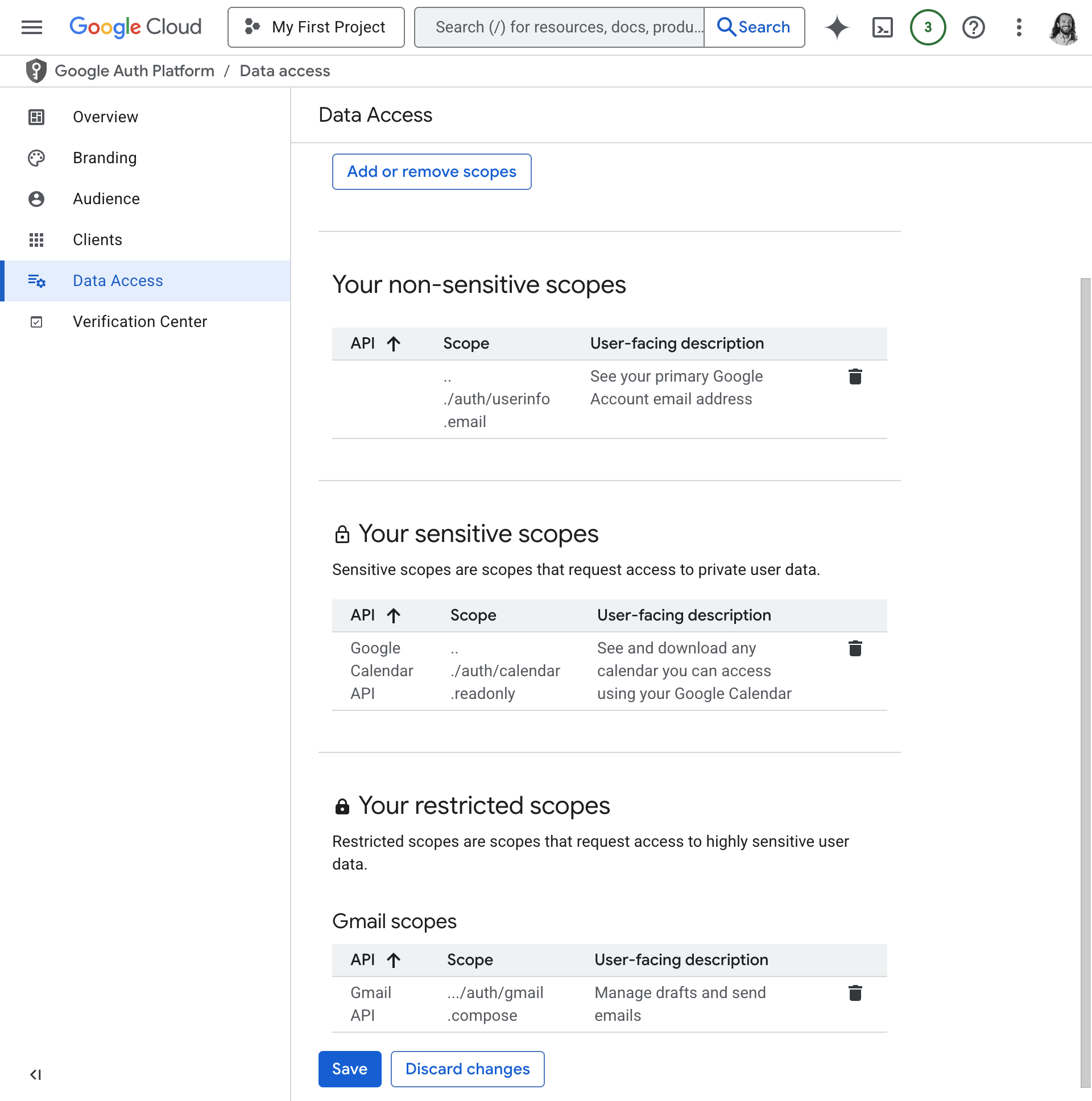Click Add or remove scopes button
The width and height of the screenshot is (1092, 1101).
pyautogui.click(x=432, y=172)
